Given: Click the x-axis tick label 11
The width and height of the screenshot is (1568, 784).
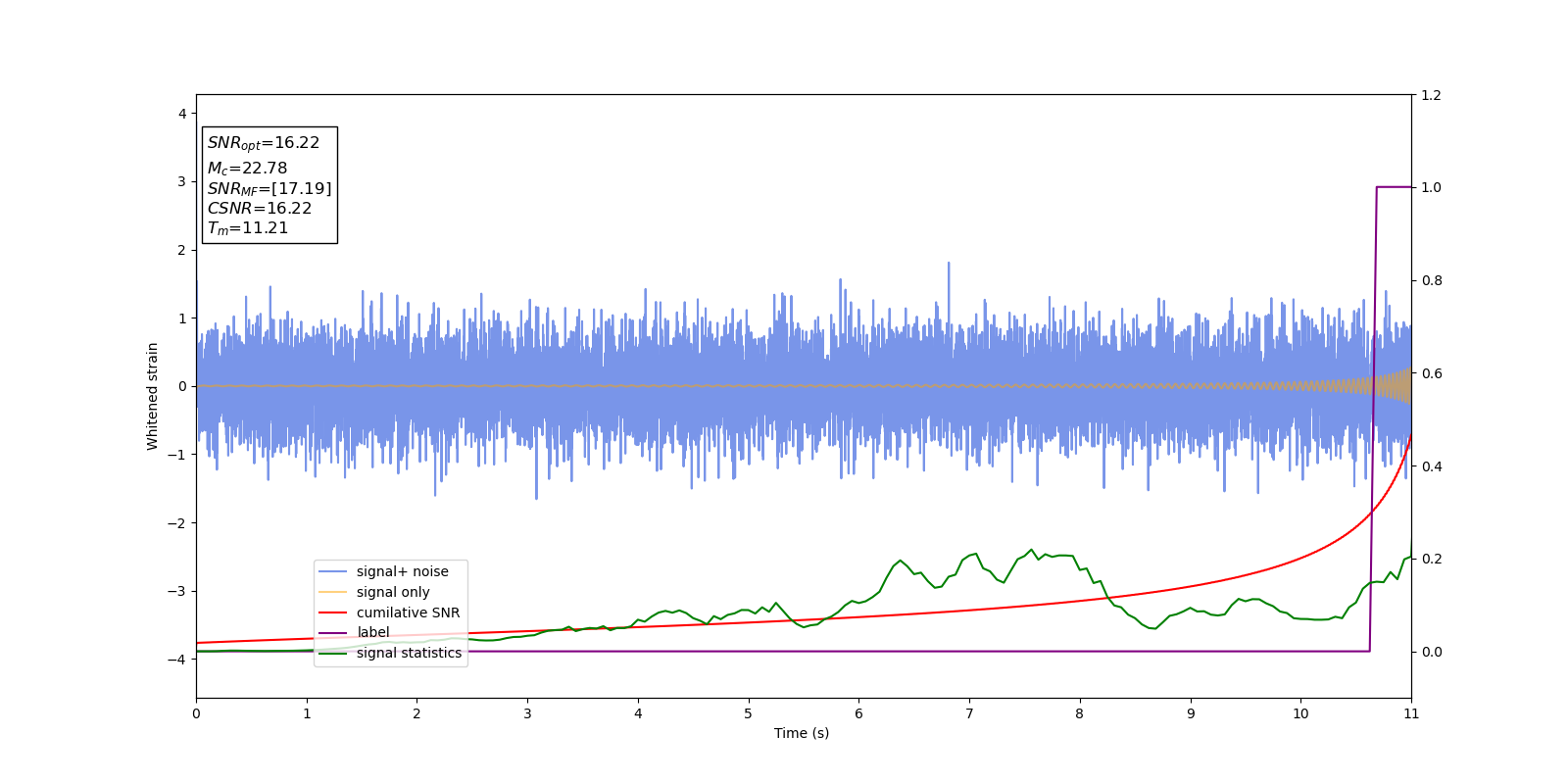Looking at the screenshot, I should pos(1410,713).
